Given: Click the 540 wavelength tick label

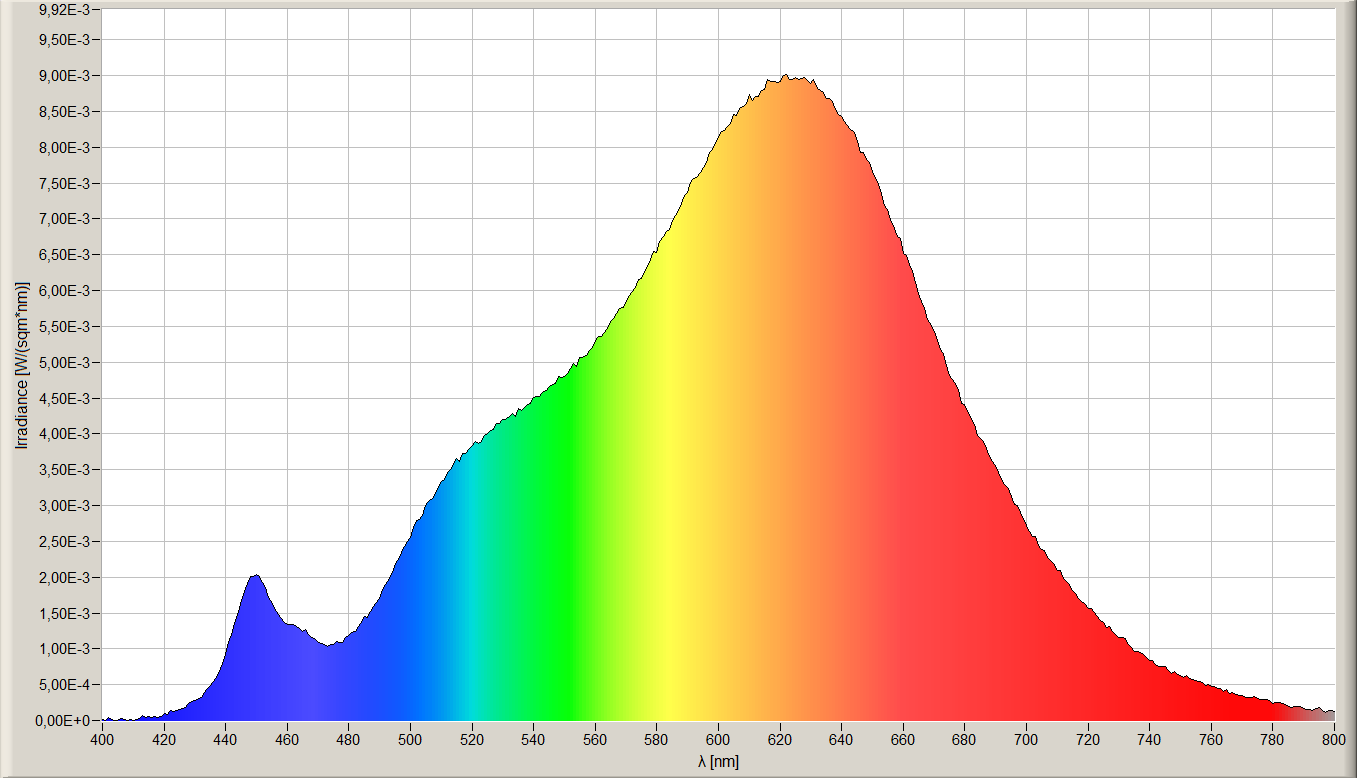Looking at the screenshot, I should (x=533, y=740).
